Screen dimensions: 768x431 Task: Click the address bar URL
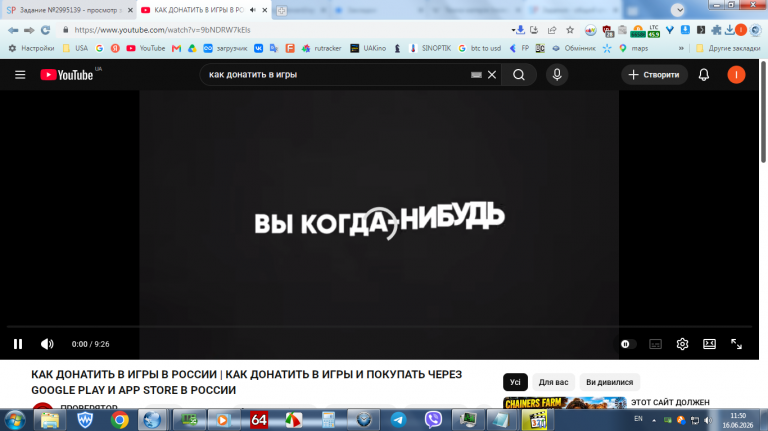[162, 30]
